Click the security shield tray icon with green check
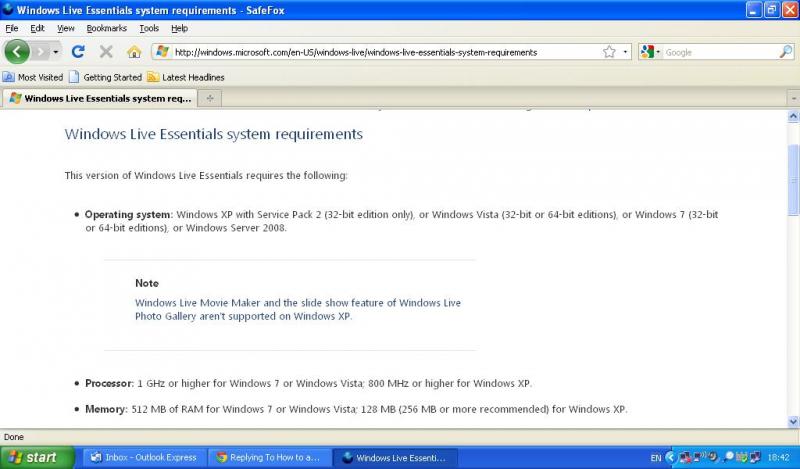The width and height of the screenshot is (800, 469). pos(742,457)
